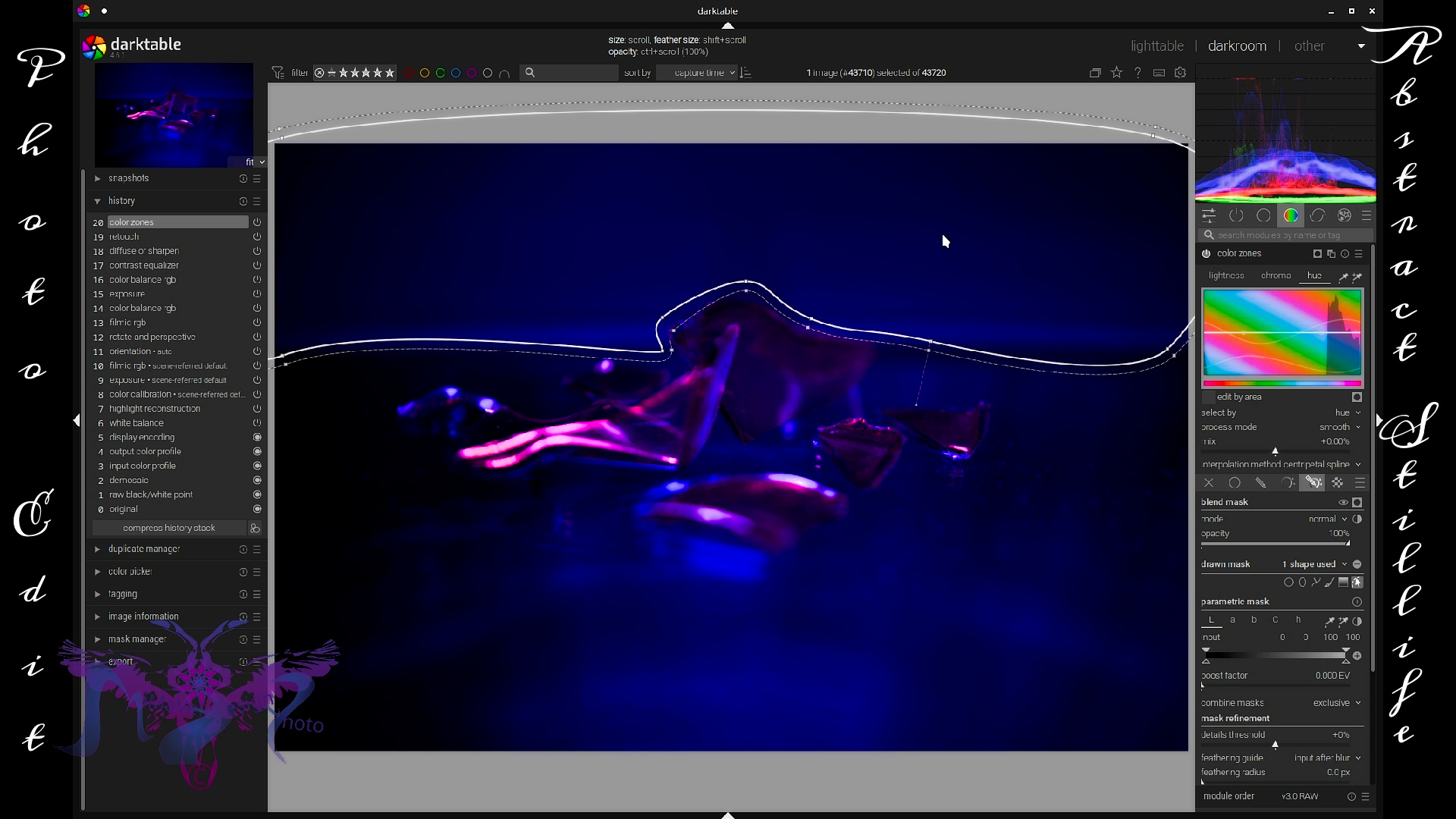Toggle blend mask visibility eye icon

(1343, 503)
